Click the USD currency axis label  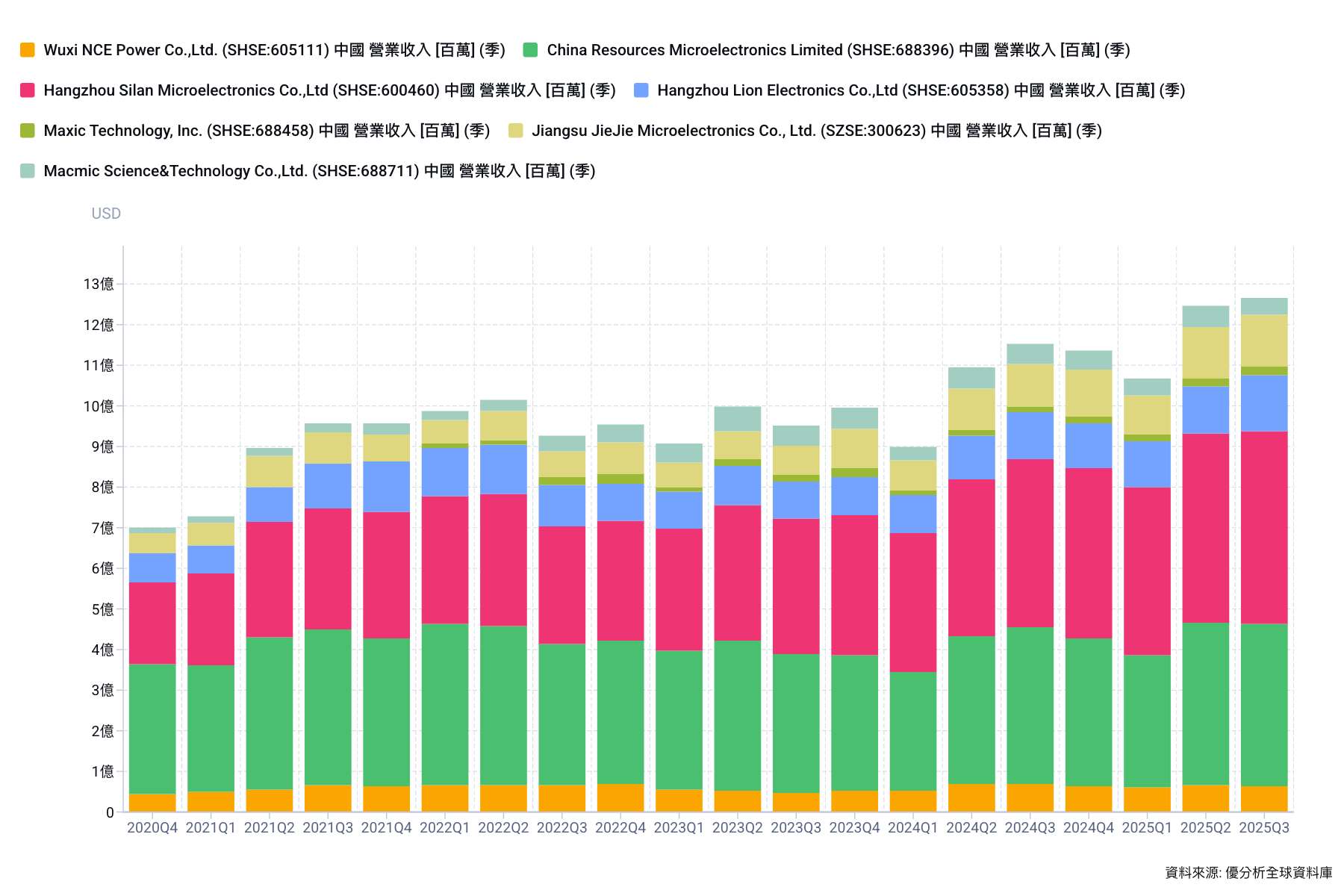[x=106, y=214]
